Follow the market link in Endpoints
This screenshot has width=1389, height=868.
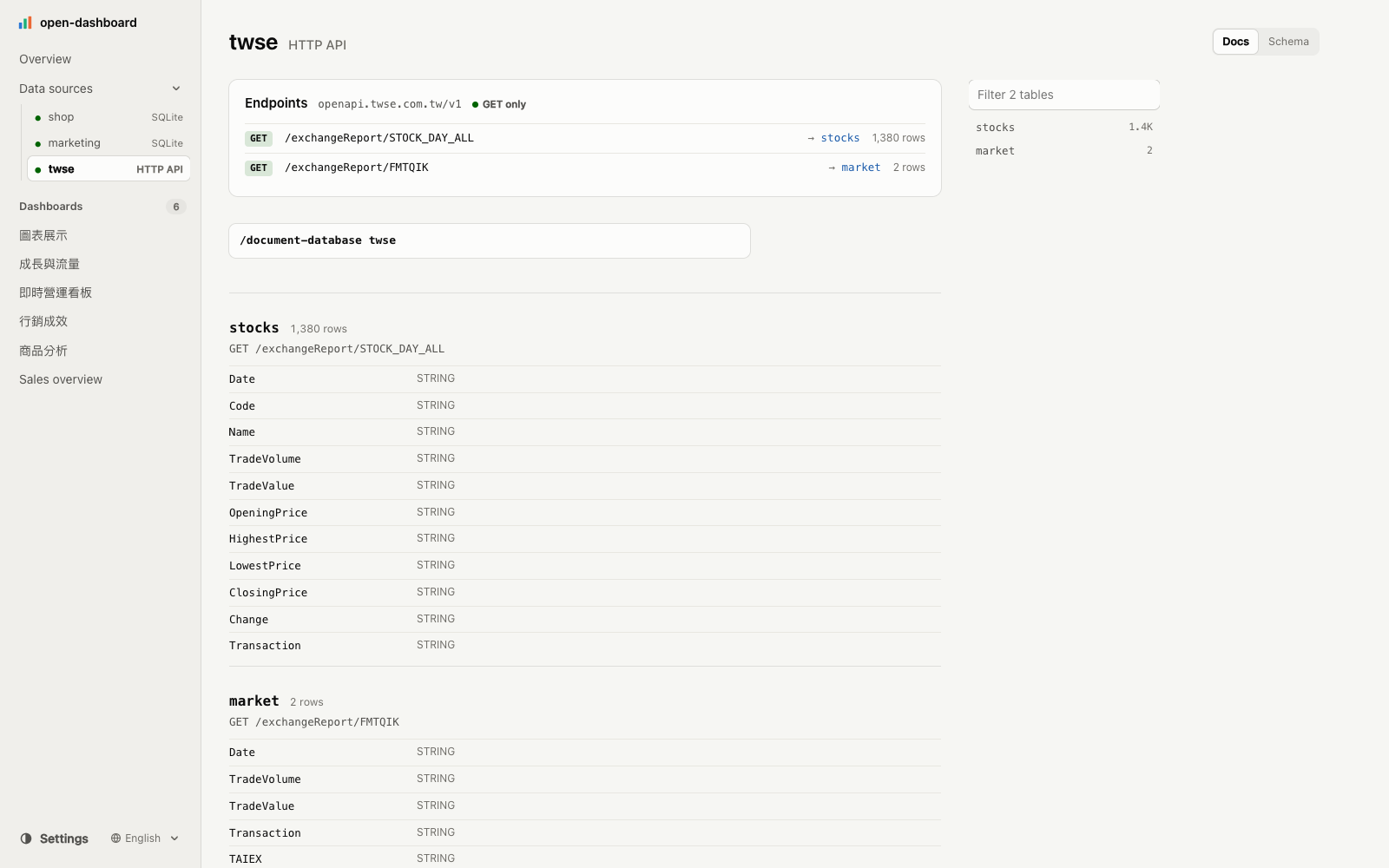861,168
